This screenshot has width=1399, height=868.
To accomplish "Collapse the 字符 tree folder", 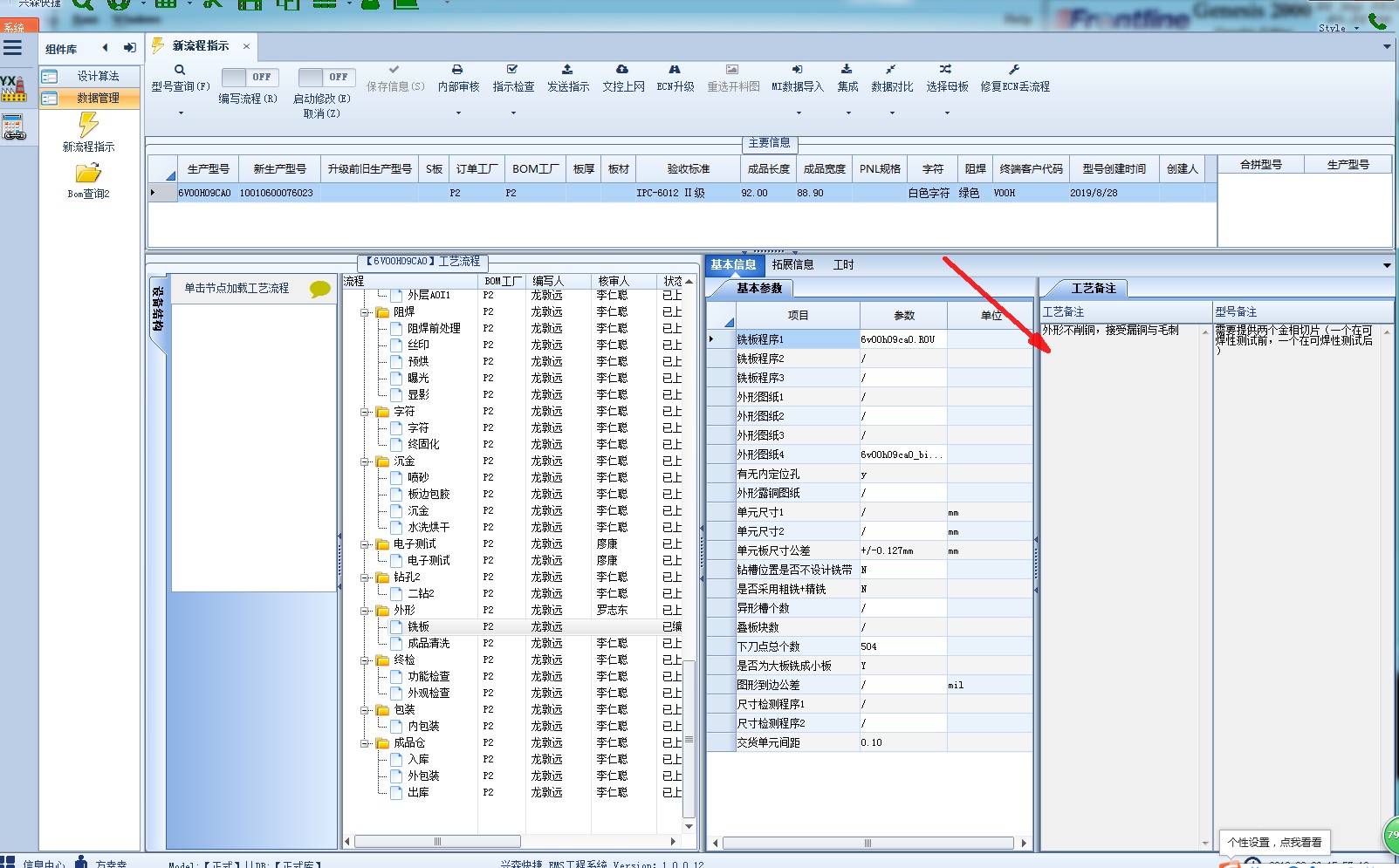I will point(366,411).
